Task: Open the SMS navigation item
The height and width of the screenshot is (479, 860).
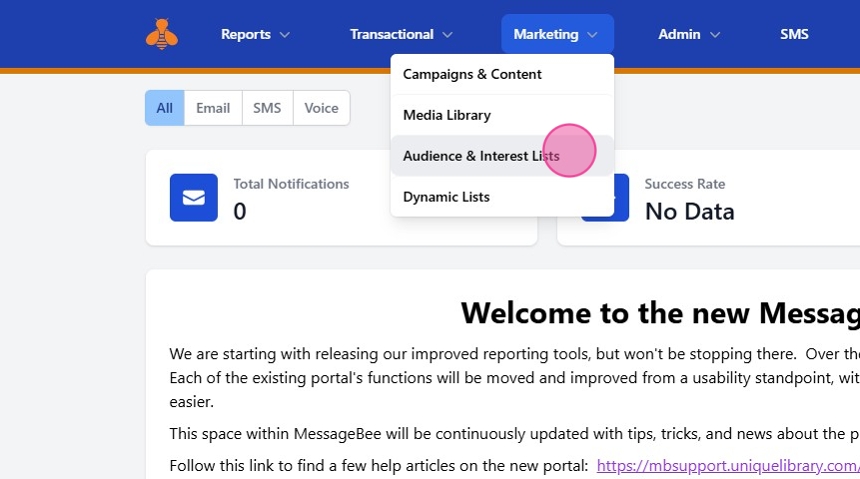Action: 794,34
